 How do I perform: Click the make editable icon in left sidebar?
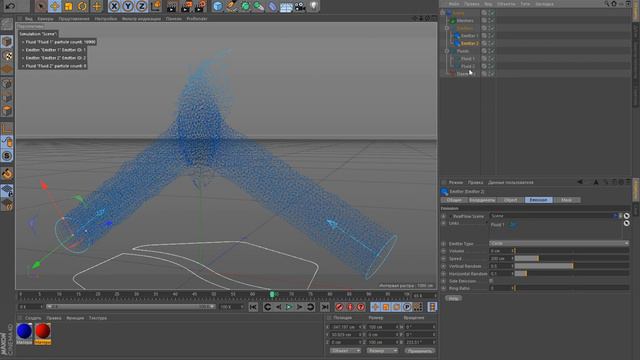tap(7, 24)
